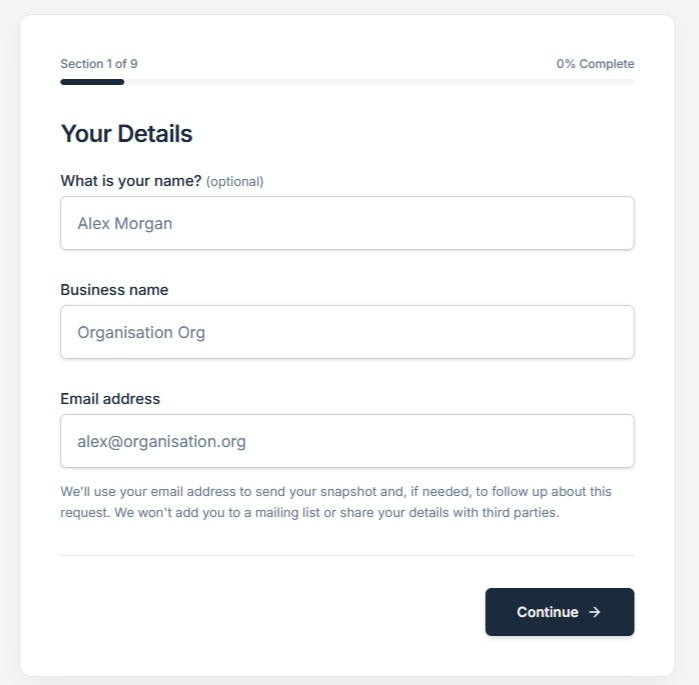The width and height of the screenshot is (699, 685).
Task: Click into the Business name text field
Action: point(346,332)
